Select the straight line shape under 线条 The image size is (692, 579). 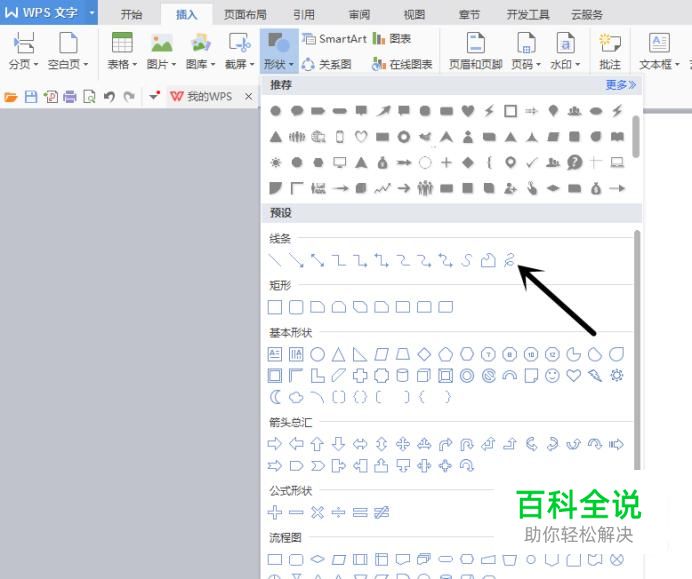(275, 260)
